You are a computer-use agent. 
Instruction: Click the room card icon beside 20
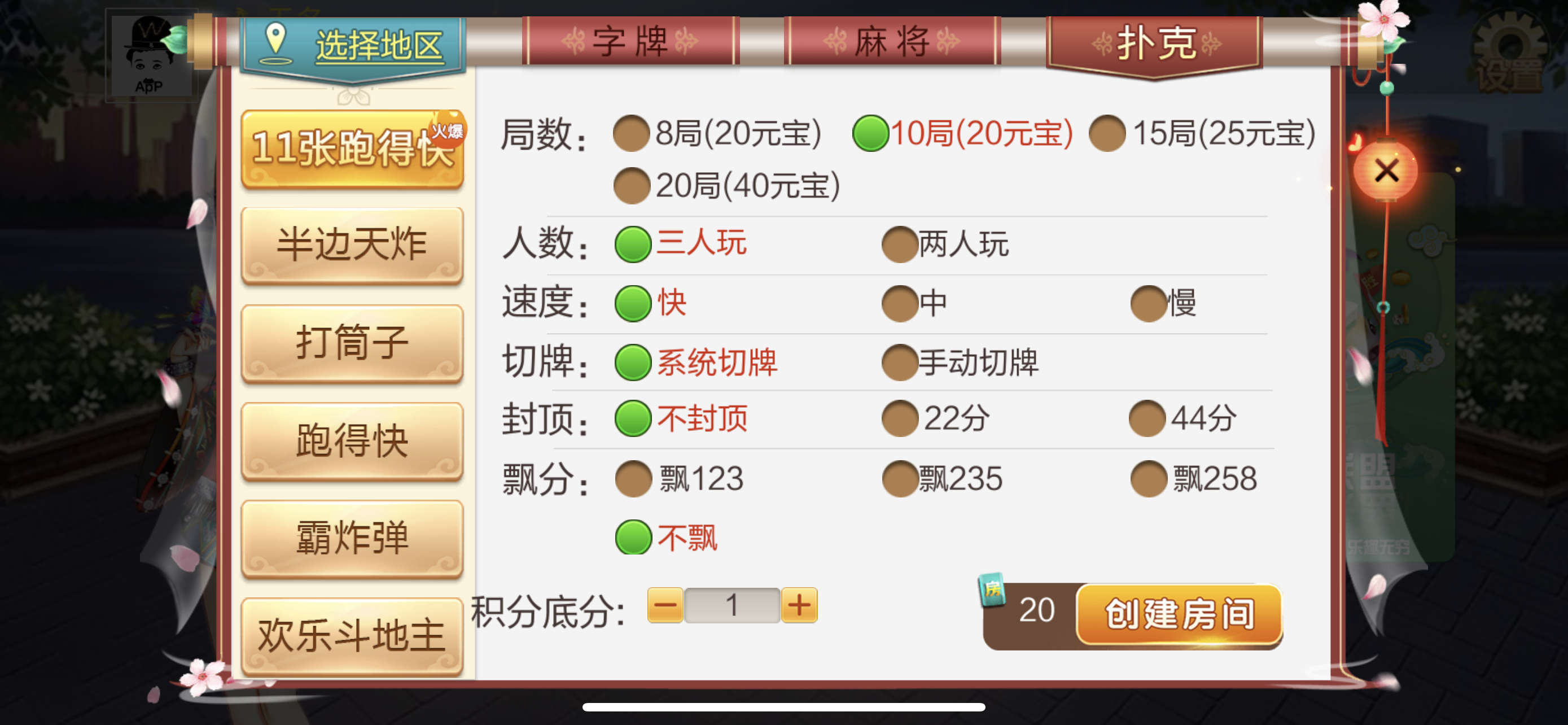pos(992,589)
